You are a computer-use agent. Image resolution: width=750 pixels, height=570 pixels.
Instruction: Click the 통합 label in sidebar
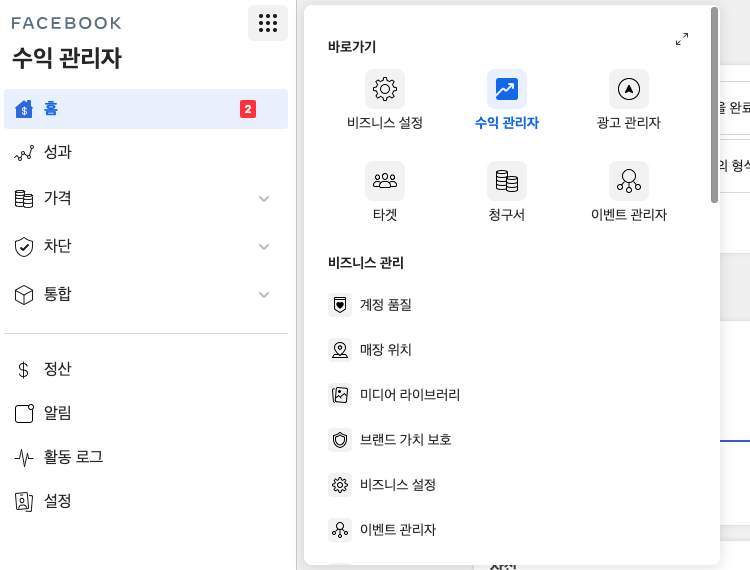(57, 294)
